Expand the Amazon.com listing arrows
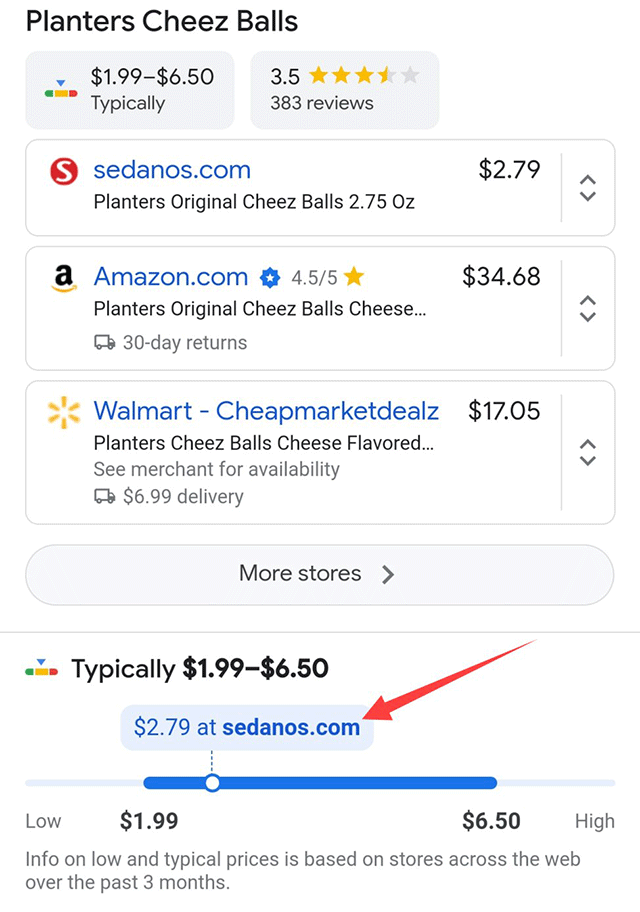The height and width of the screenshot is (912, 640). [588, 308]
